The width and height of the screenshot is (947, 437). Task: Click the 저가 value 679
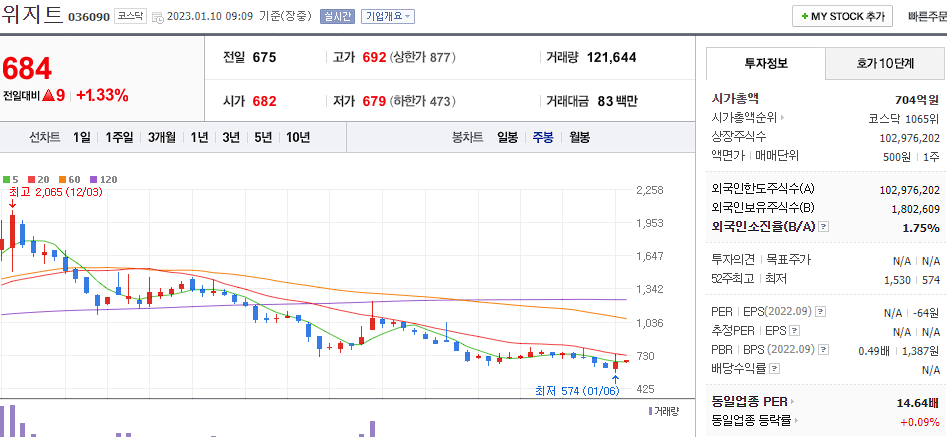pos(374,101)
